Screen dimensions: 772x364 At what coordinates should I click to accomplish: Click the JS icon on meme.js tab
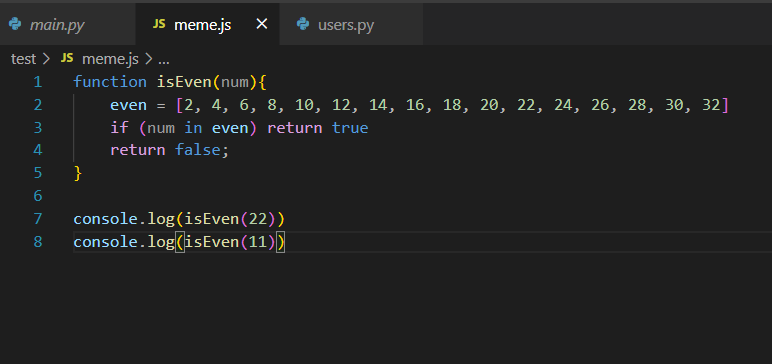click(x=159, y=24)
